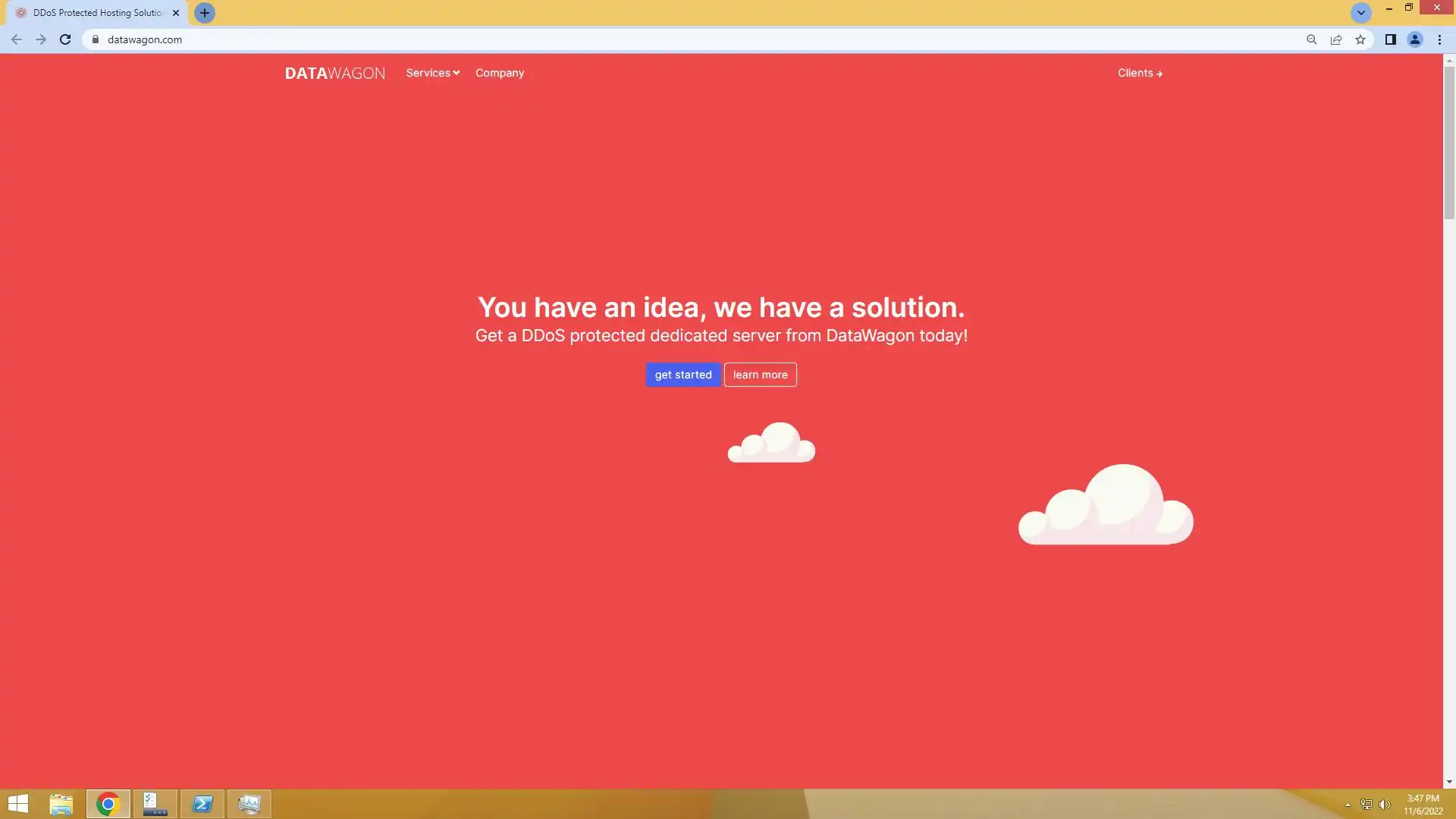Toggle the browser side panel icon
The image size is (1456, 819).
[1390, 39]
